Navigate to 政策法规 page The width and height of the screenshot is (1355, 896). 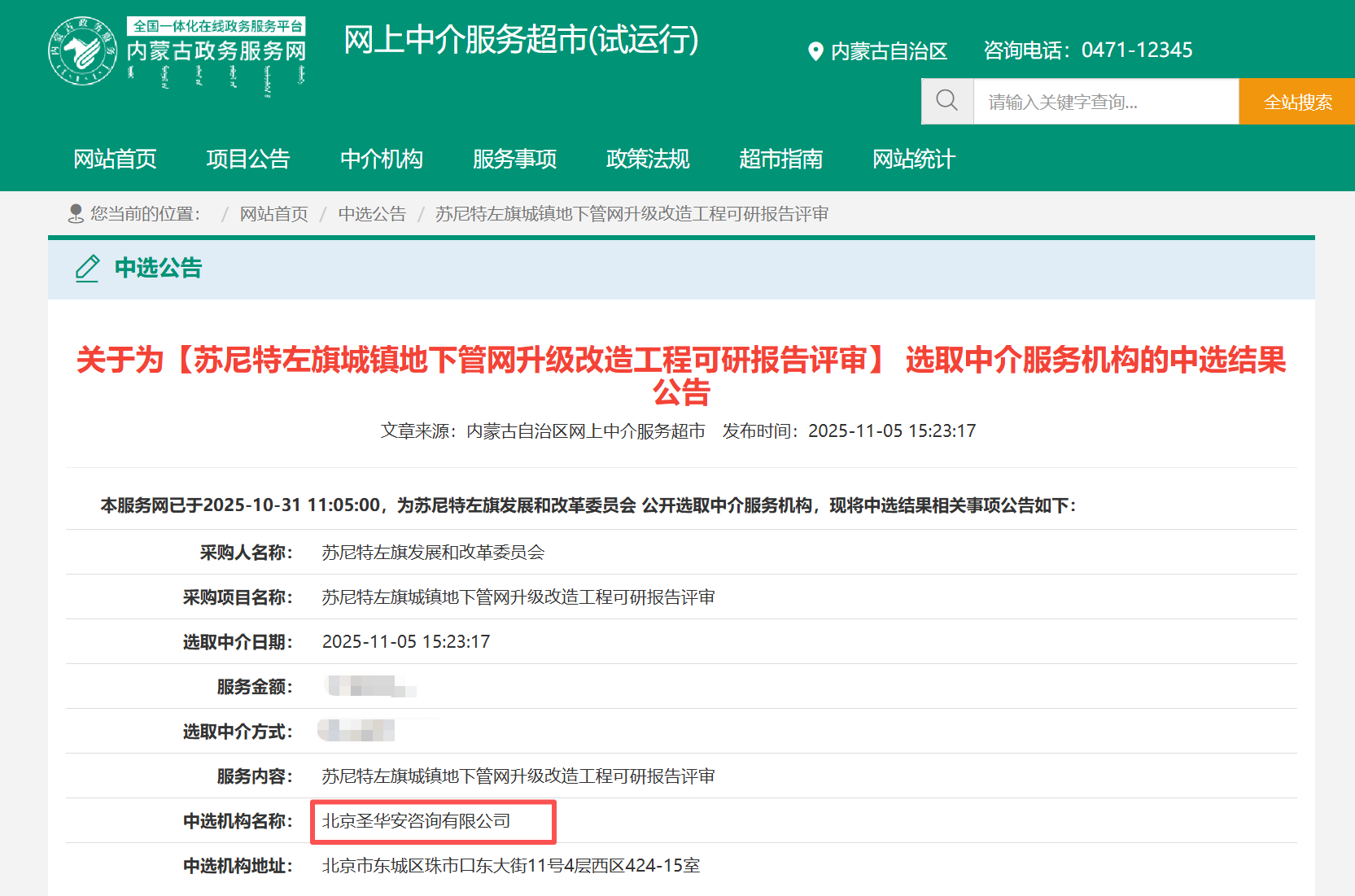click(x=647, y=160)
